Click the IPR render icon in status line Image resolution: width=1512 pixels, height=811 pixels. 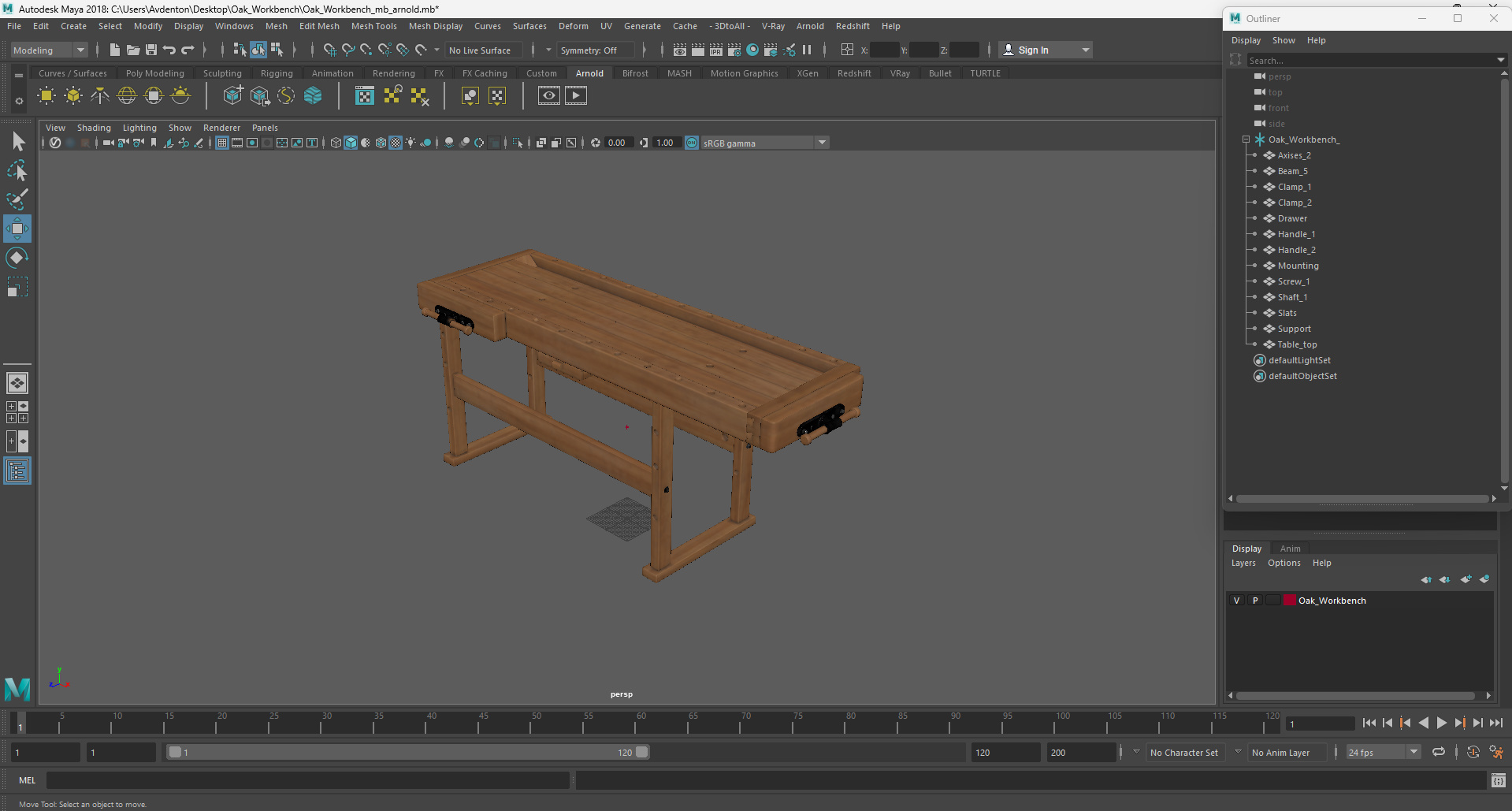(716, 50)
